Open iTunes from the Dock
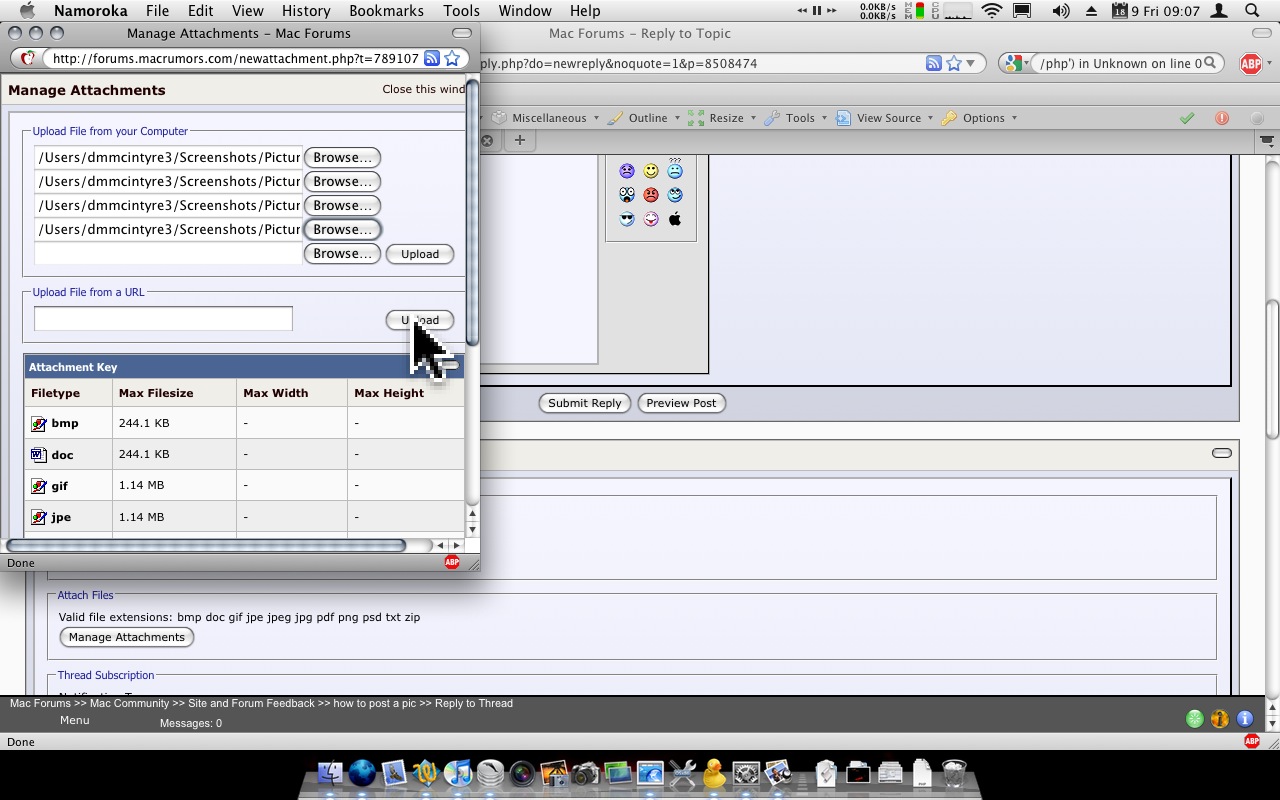 458,773
